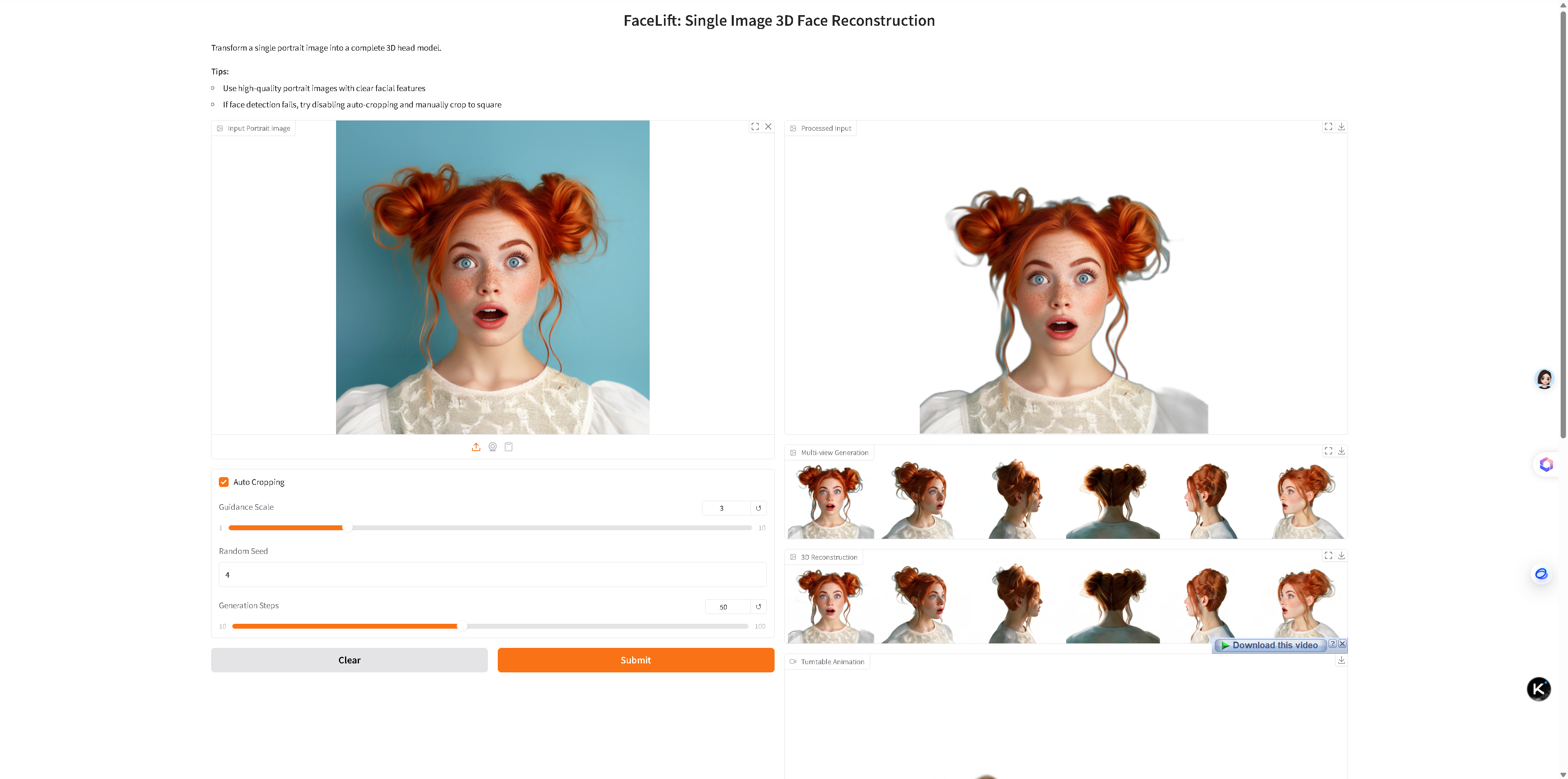Download the Processed Input image

(x=1341, y=127)
